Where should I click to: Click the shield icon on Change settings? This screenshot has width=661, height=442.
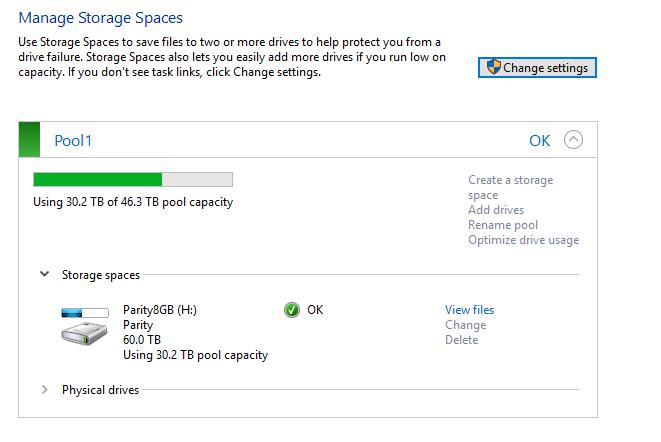(493, 67)
